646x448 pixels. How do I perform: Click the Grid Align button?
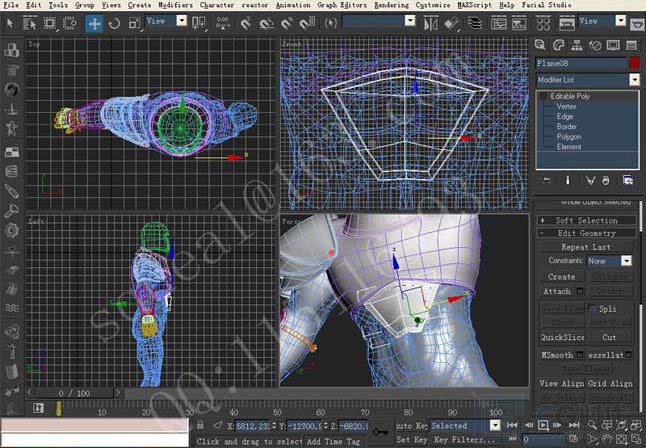[x=610, y=383]
